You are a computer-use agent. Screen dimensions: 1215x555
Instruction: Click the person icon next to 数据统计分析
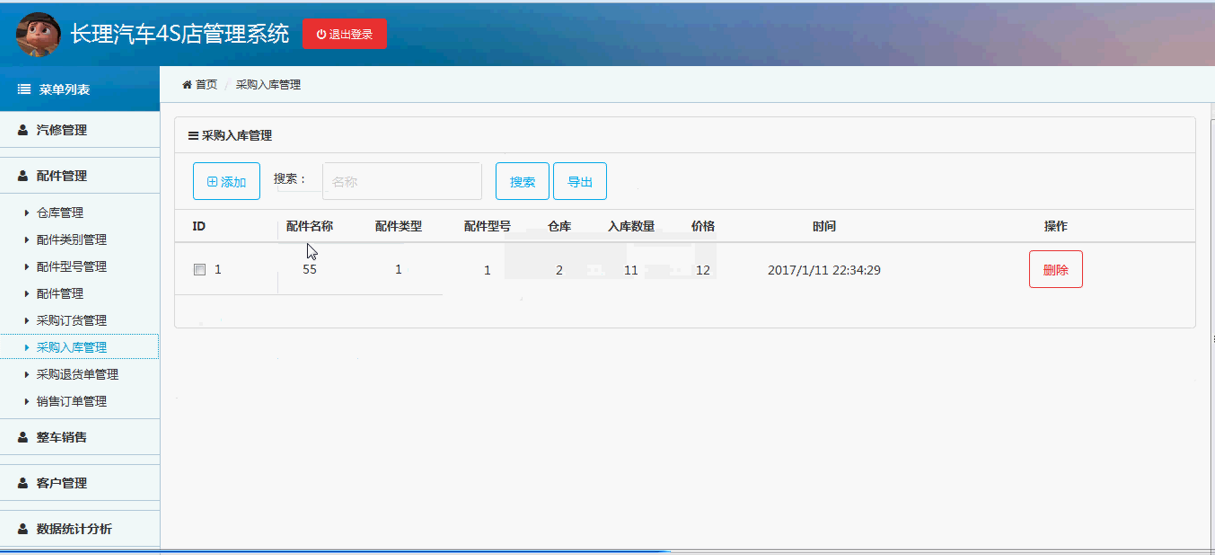coord(23,529)
